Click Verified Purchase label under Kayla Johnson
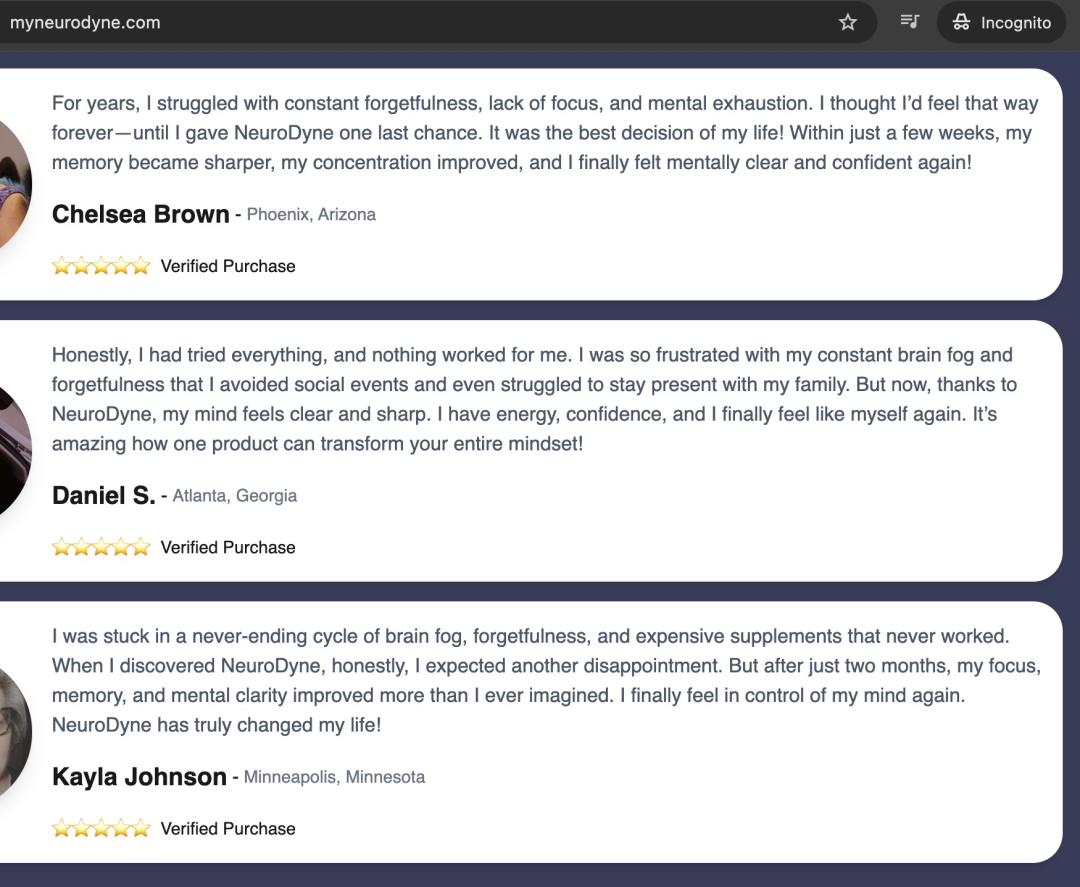Viewport: 1080px width, 887px height. click(x=228, y=828)
